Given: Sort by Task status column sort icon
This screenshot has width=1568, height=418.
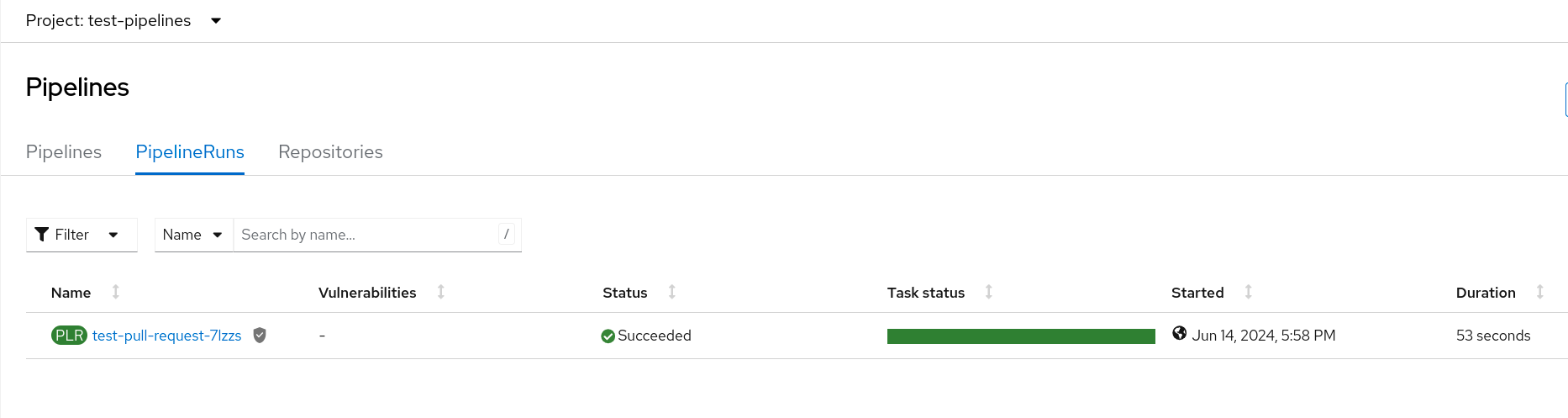Looking at the screenshot, I should pos(989,292).
